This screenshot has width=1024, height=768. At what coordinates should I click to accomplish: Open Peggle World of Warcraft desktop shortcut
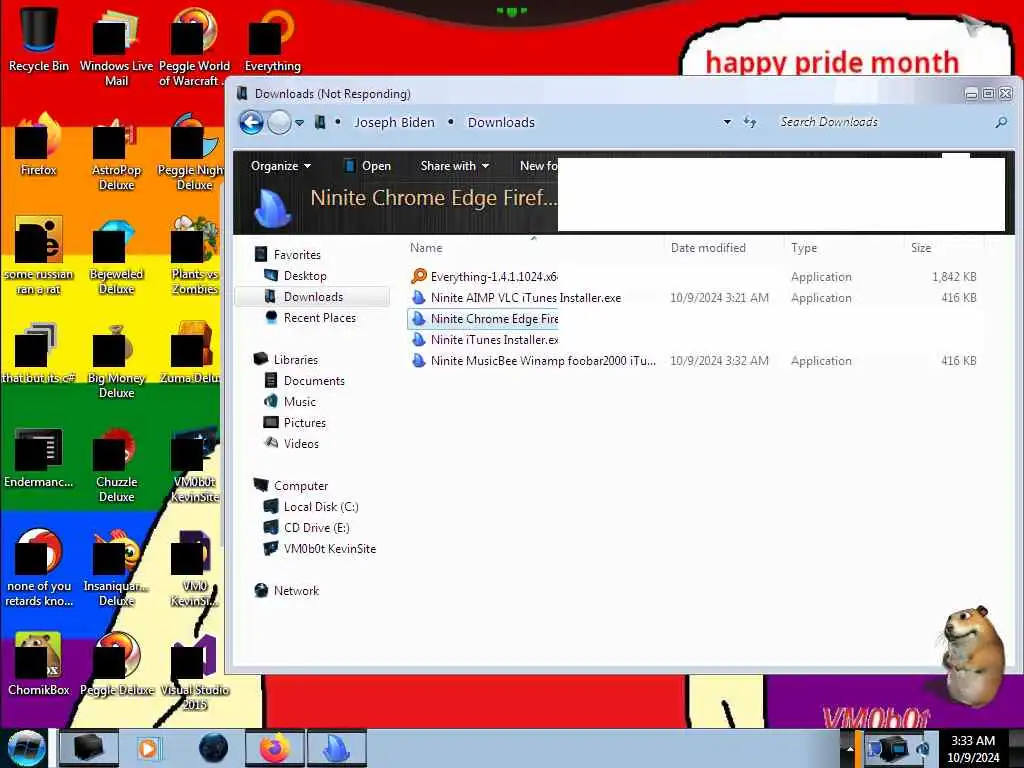point(195,47)
